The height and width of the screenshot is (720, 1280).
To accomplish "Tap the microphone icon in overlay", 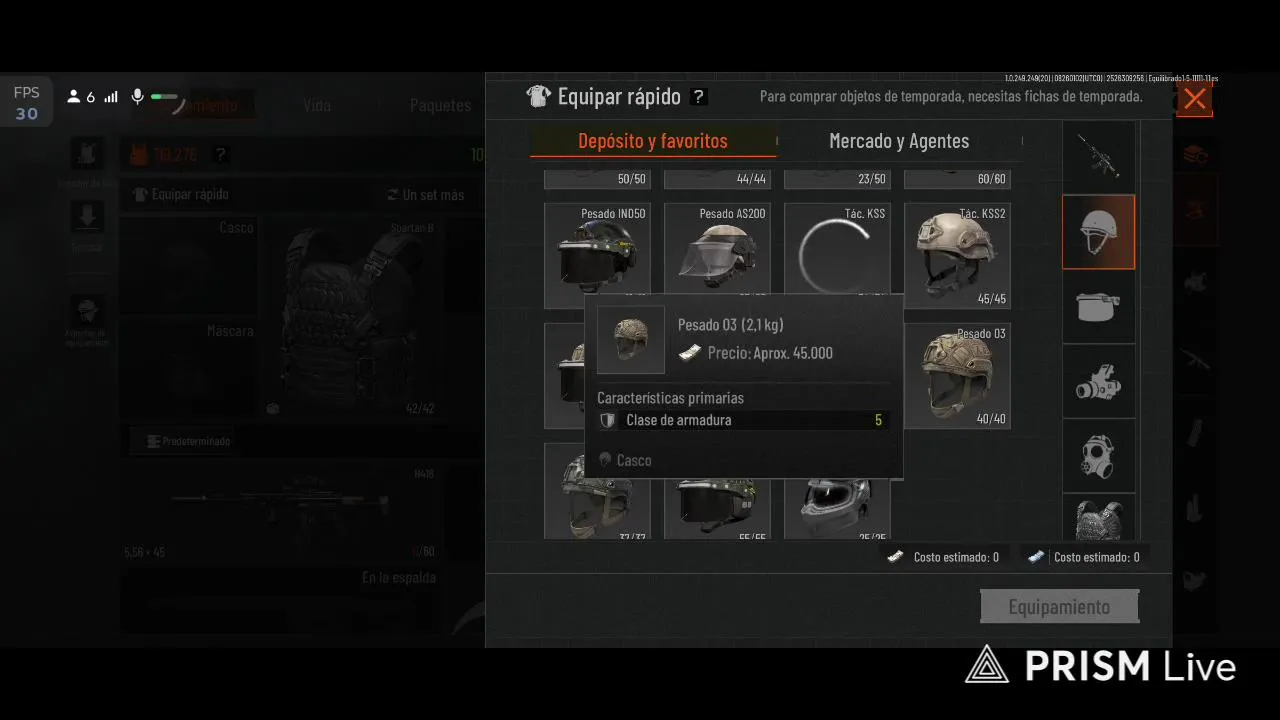I will click(138, 97).
